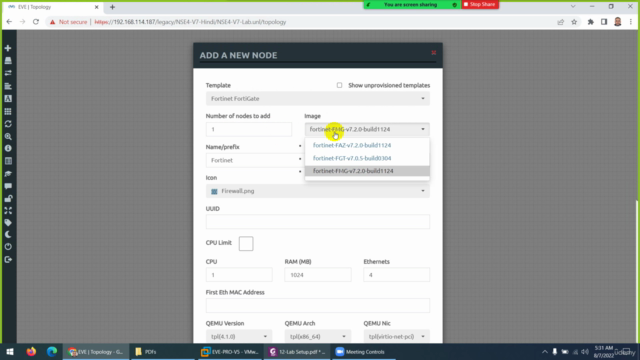Click Stop Share button
This screenshot has width=640, height=360.
tap(480, 4)
